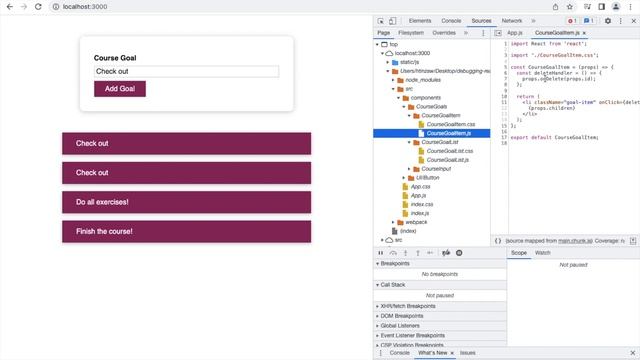Viewport: 640px width, 360px height.
Task: Click the step into debugger icon
Action: click(x=406, y=253)
